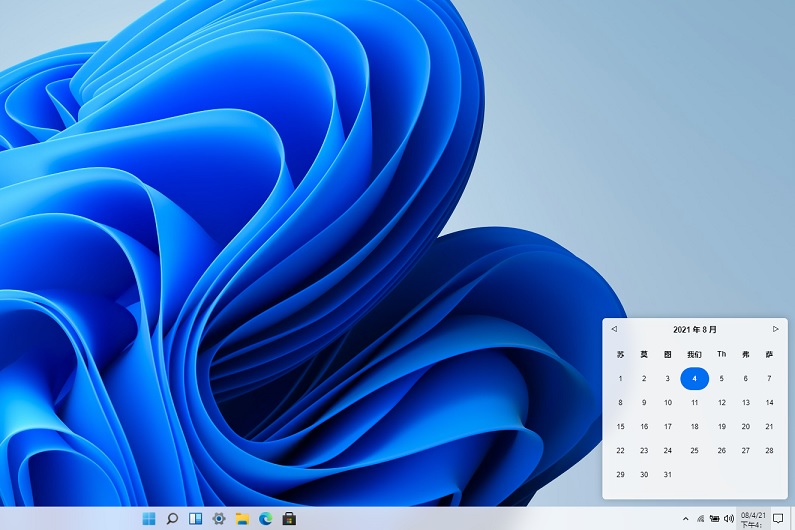This screenshot has height=530, width=795.
Task: Click the Th weekday header
Action: point(721,354)
